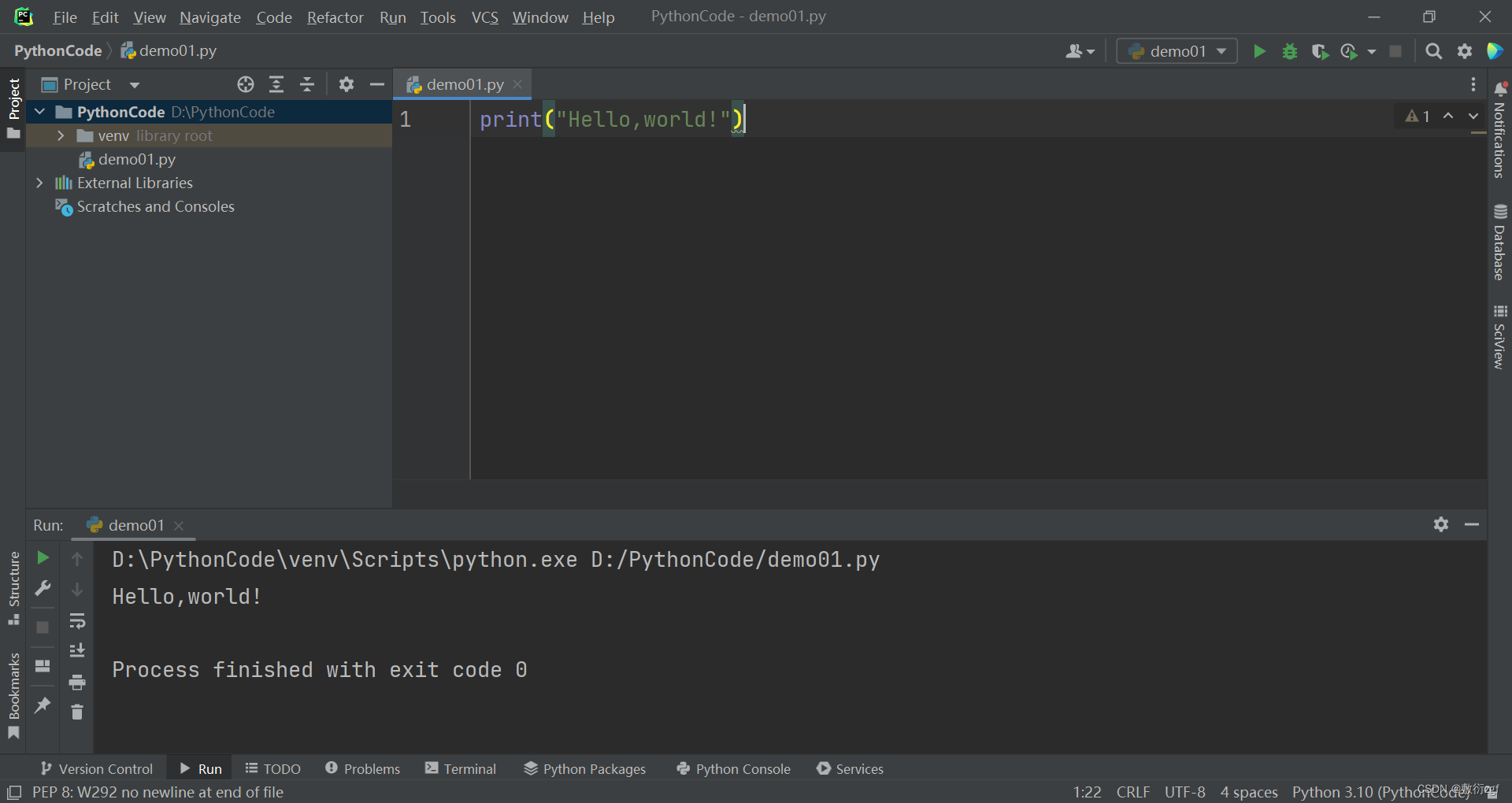Open the Problems tool window

click(x=363, y=768)
